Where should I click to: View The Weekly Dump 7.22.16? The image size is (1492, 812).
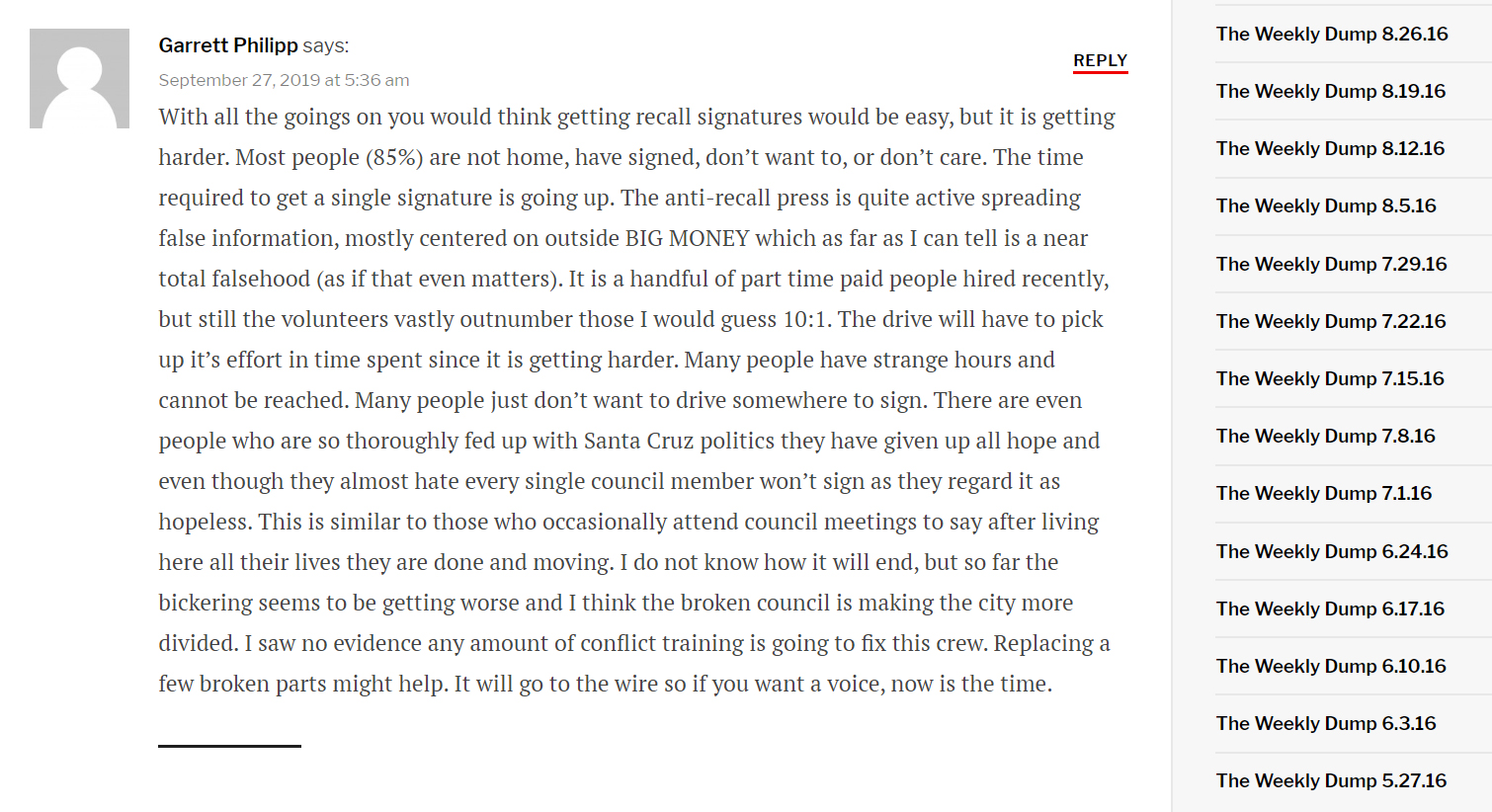point(1330,321)
